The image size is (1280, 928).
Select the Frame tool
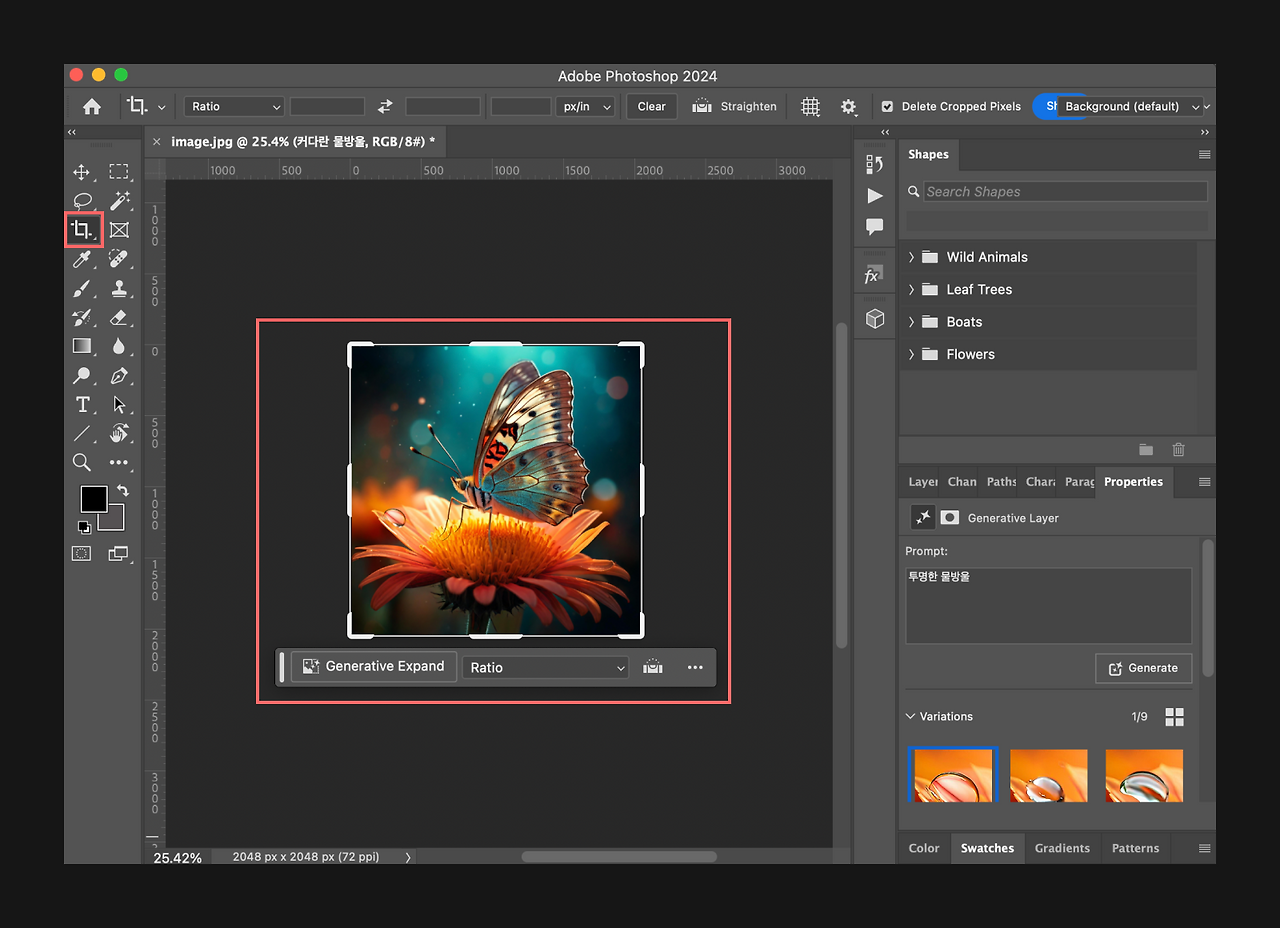[119, 230]
